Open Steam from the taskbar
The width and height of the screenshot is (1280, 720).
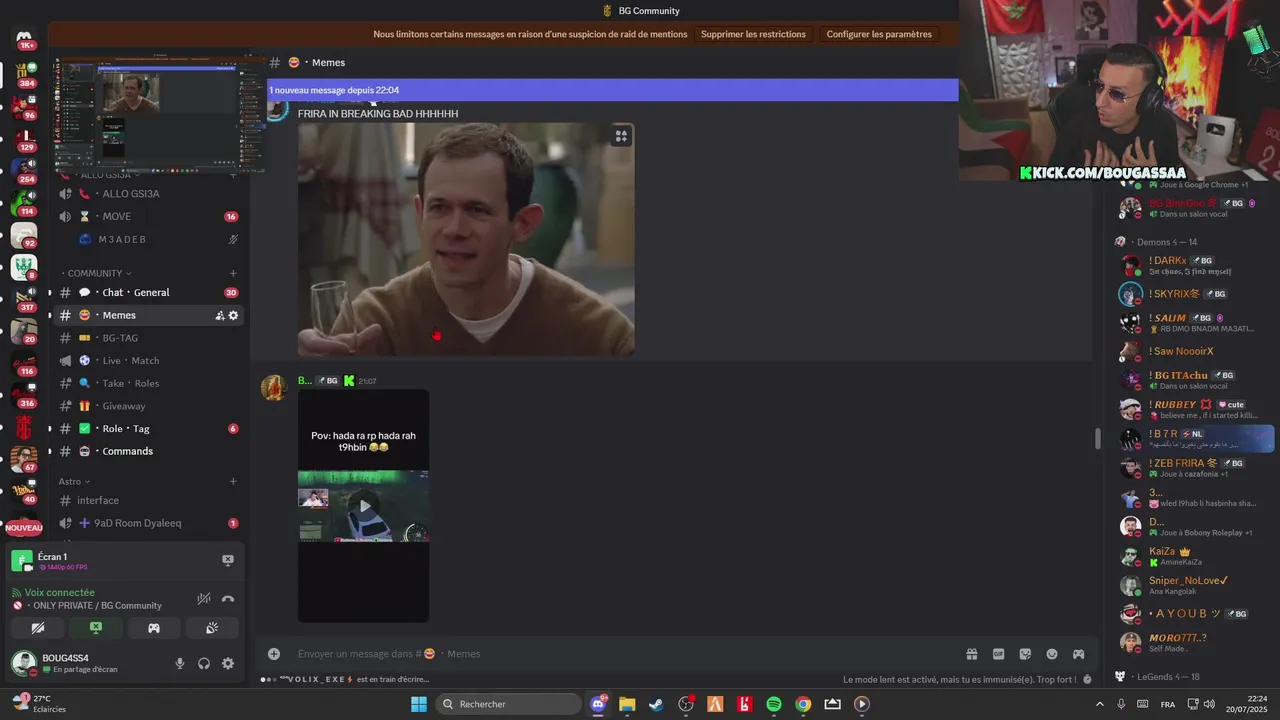click(656, 704)
